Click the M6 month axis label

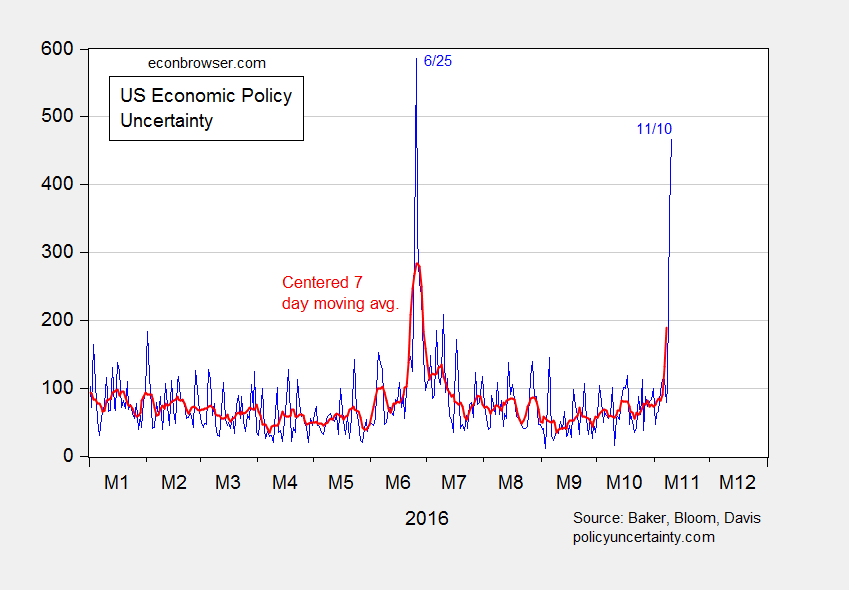click(x=398, y=482)
